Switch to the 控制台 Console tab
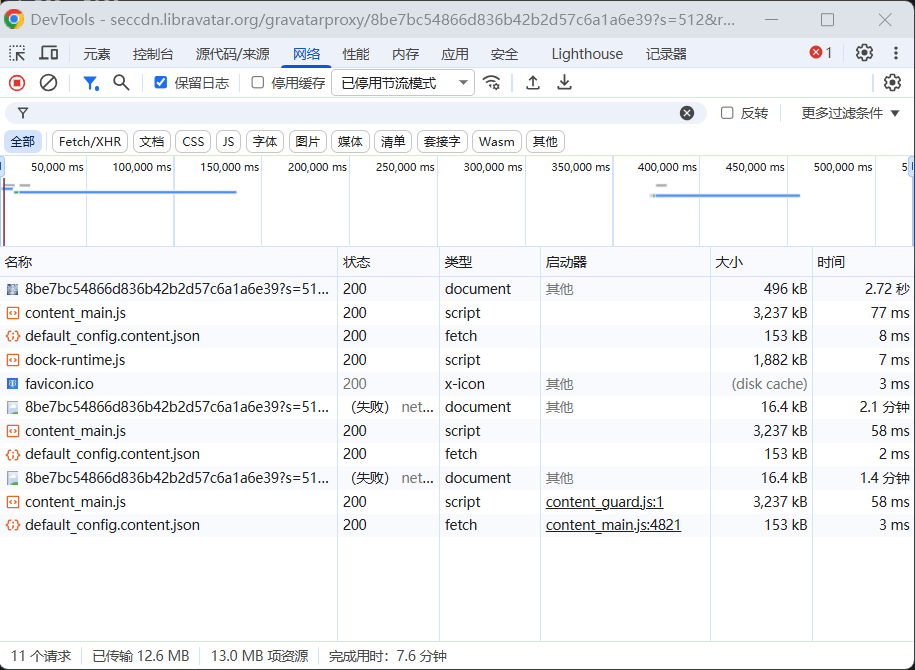Image resolution: width=915 pixels, height=670 pixels. click(153, 54)
